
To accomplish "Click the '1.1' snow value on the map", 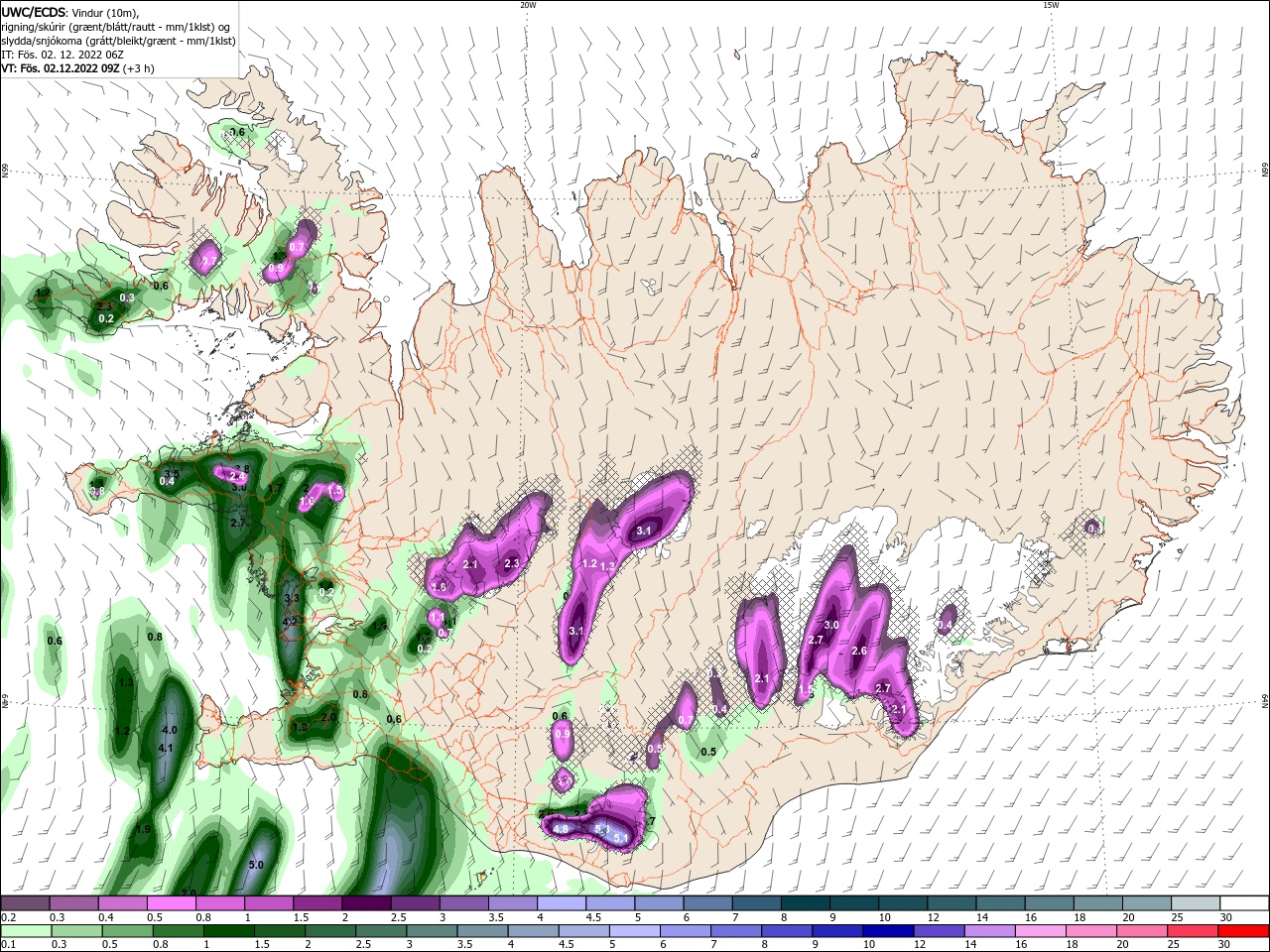I will pos(437,617).
